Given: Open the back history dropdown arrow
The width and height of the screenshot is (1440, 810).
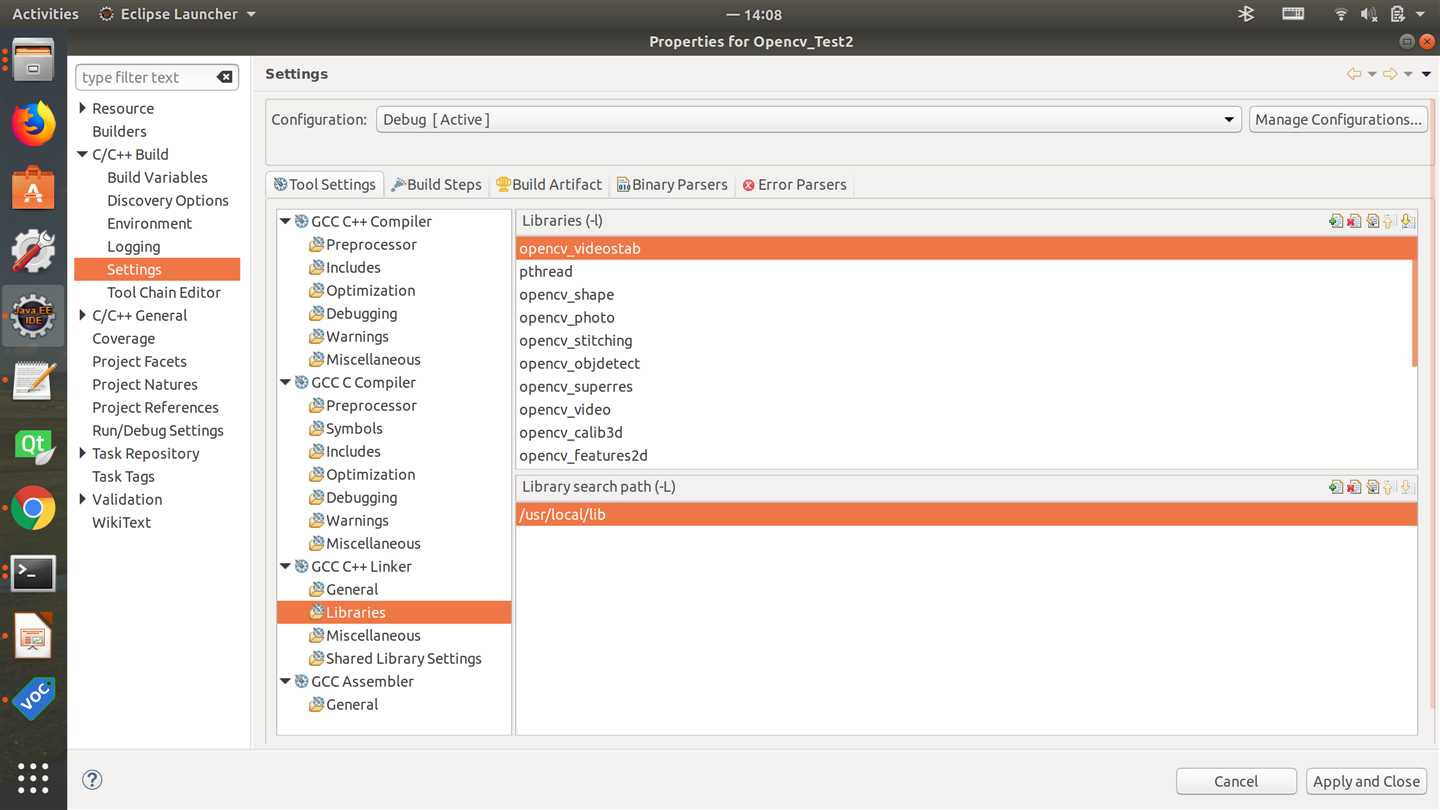Looking at the screenshot, I should coord(1372,74).
